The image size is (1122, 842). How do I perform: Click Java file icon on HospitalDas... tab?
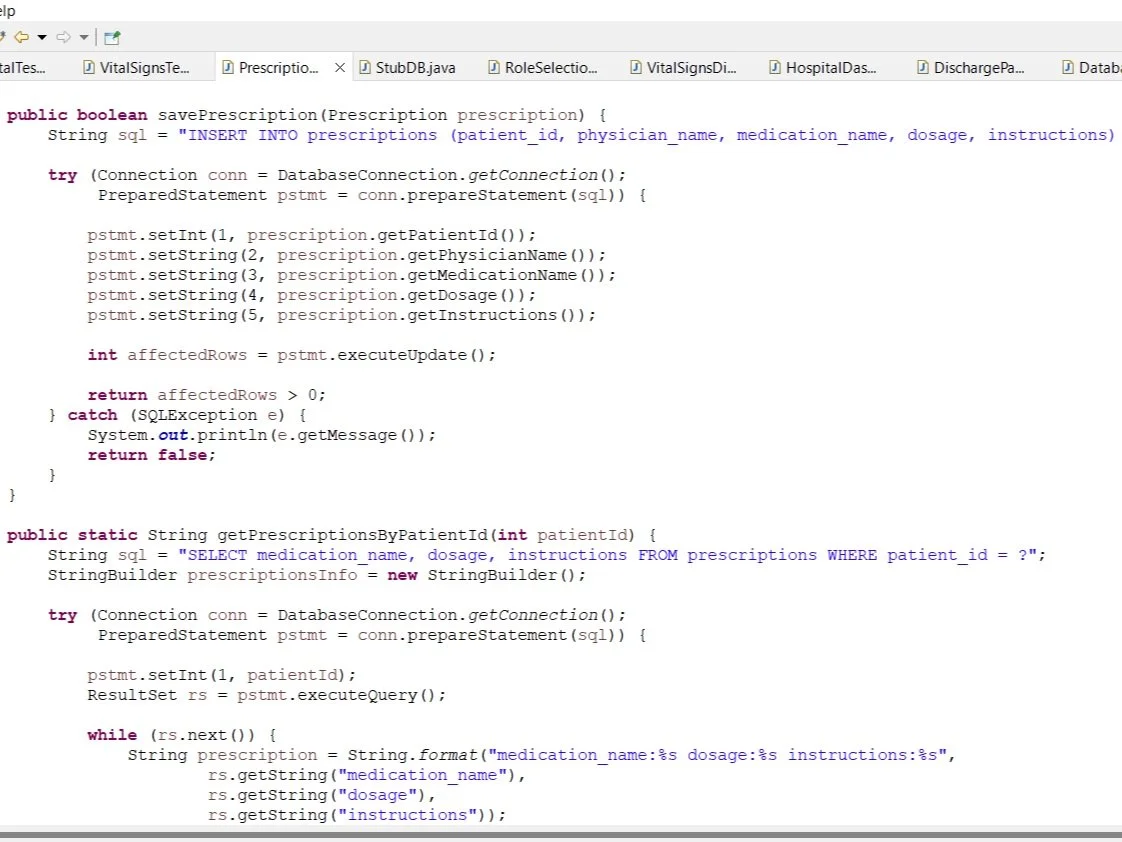(775, 67)
